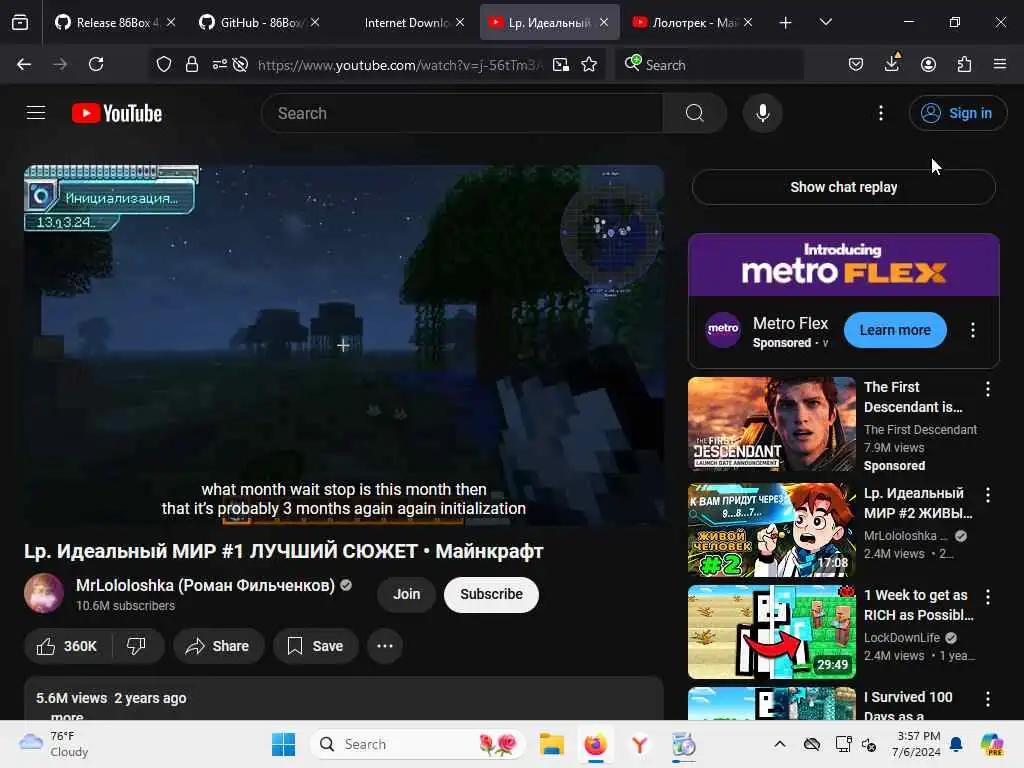Open menu for 1 Week to get as RICH video
The image size is (1024, 768).
click(987, 596)
